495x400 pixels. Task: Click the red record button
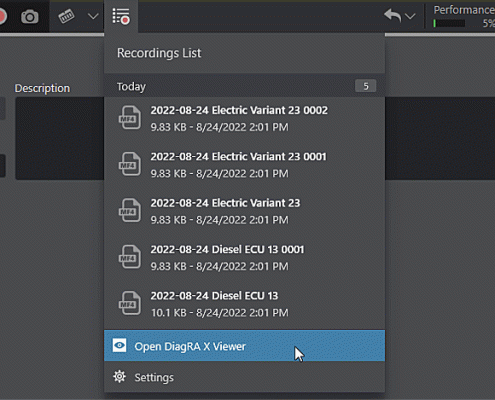click(x=2, y=17)
